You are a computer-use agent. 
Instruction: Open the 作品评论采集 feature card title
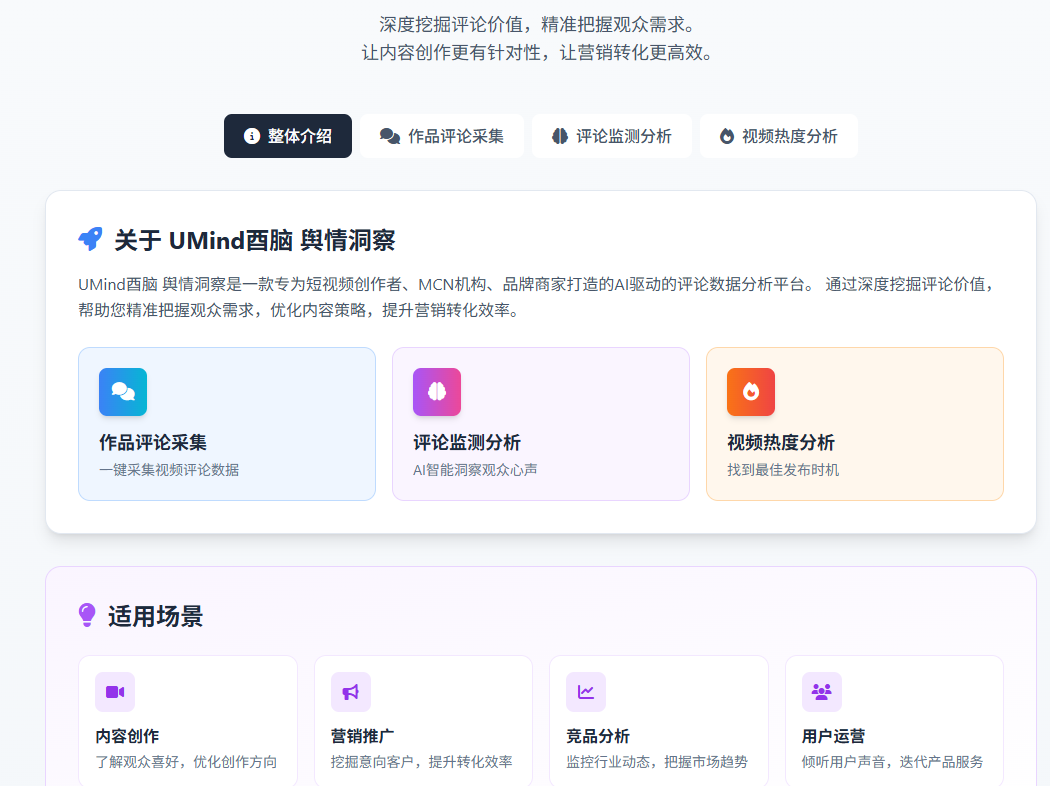tap(153, 443)
